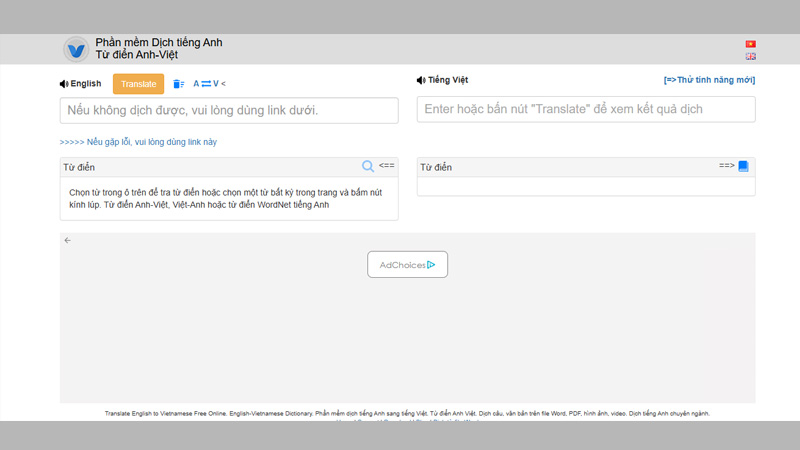Click the '==>' arrow in right dictionary header
Viewport: 800px width, 450px height.
coord(727,166)
